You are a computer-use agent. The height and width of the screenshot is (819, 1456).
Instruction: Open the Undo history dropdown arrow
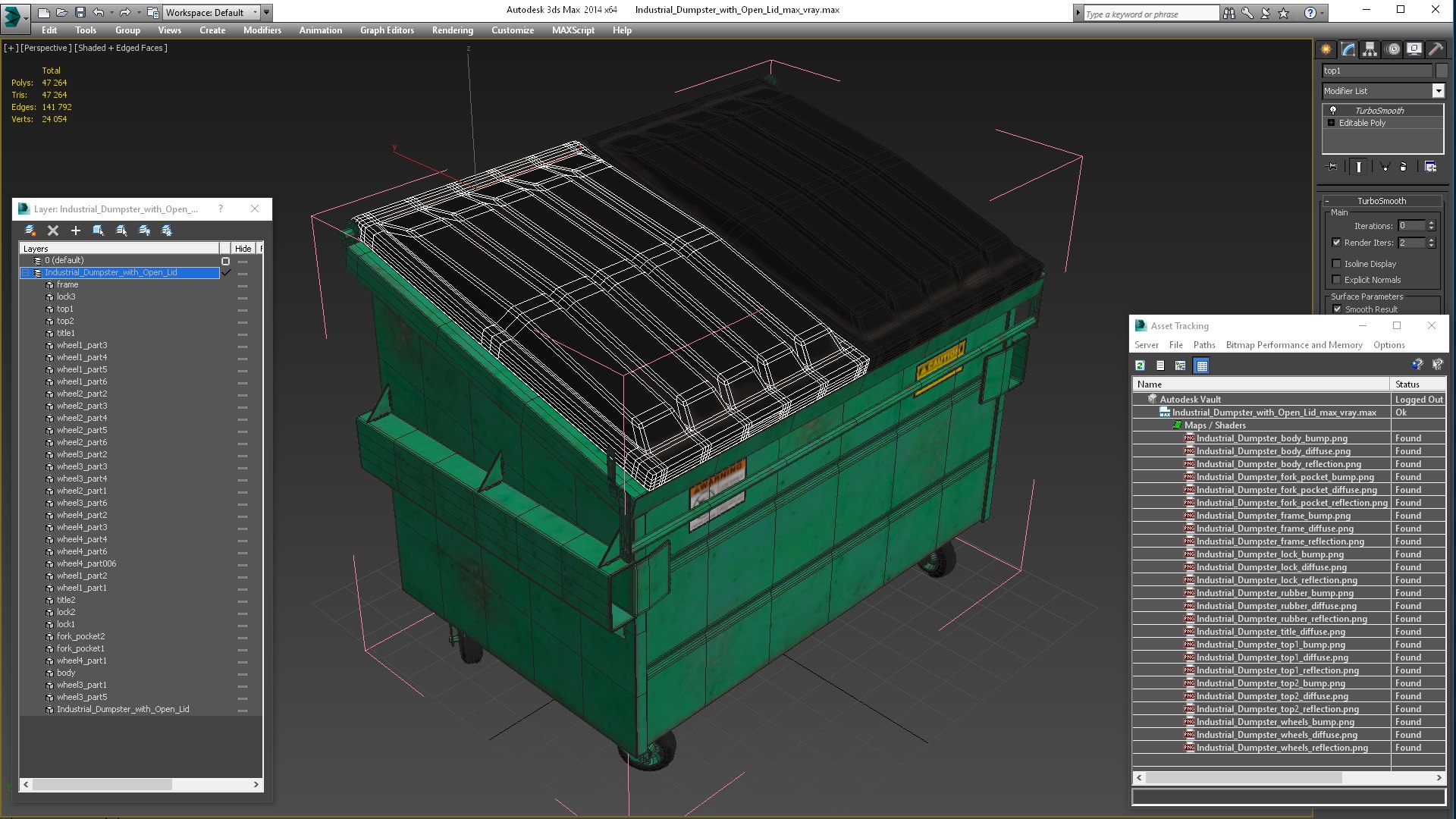(112, 13)
